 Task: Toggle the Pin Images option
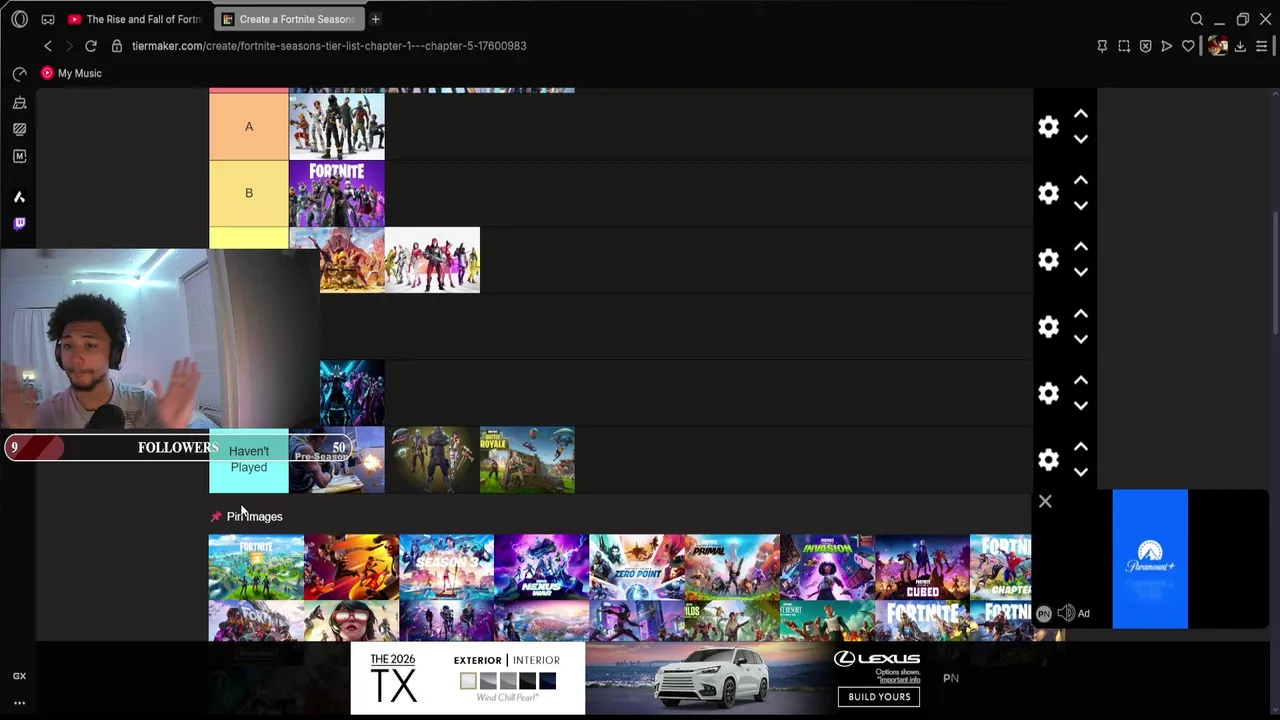[x=246, y=516]
